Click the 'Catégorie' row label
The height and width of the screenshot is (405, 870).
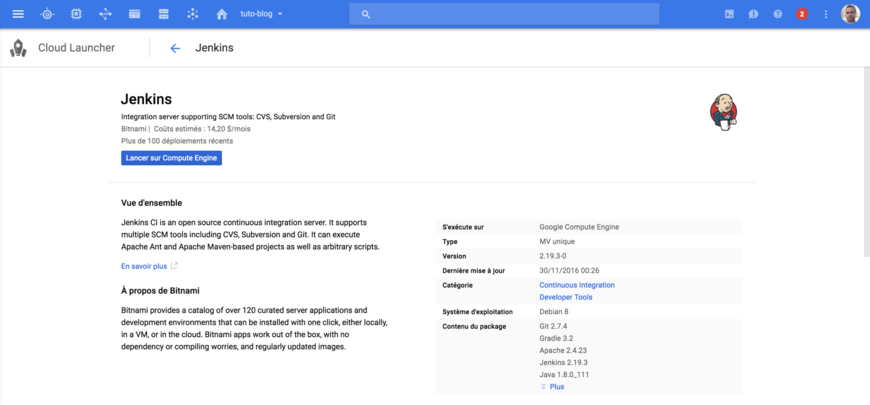pyautogui.click(x=458, y=285)
